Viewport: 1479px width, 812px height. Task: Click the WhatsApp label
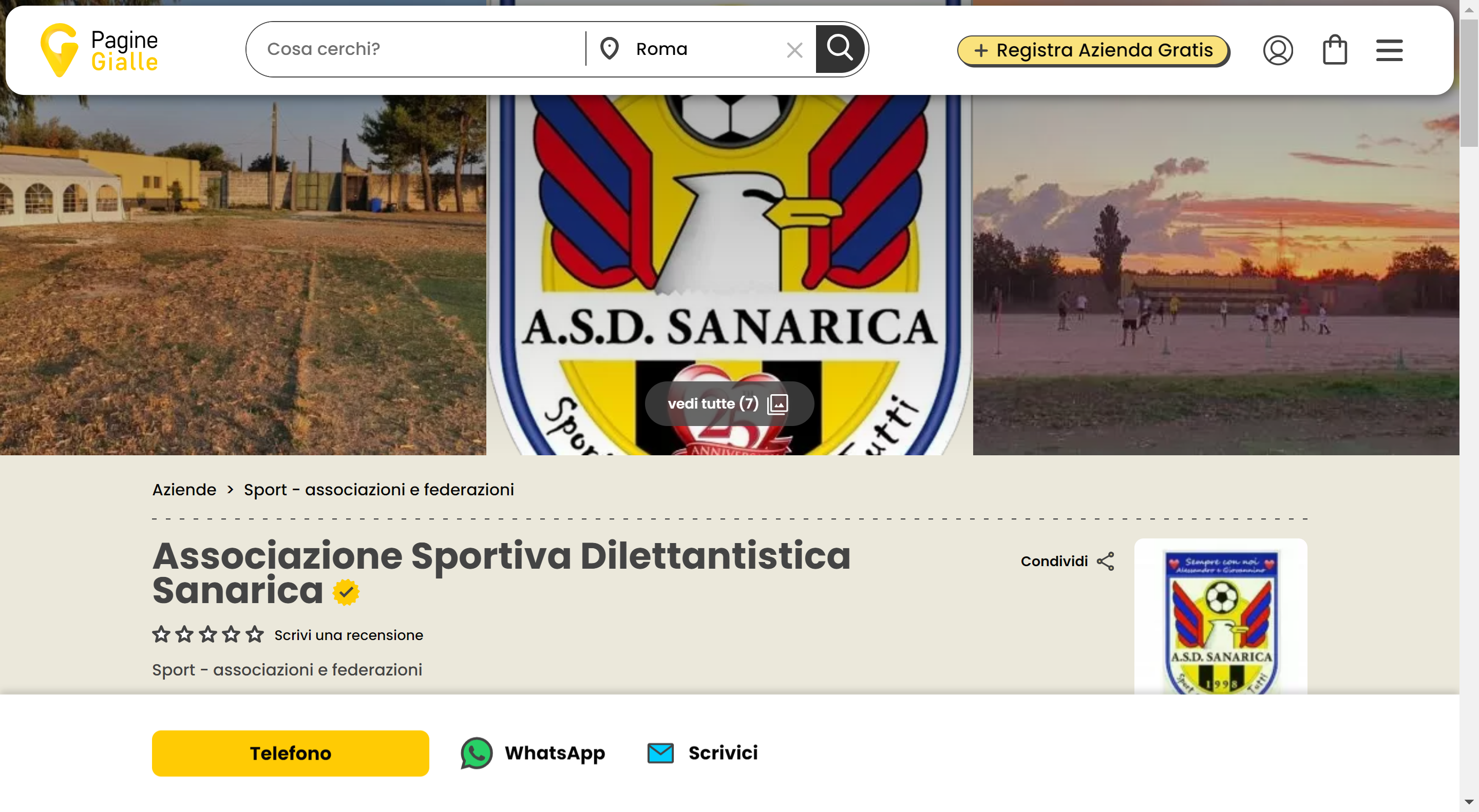[x=555, y=753]
